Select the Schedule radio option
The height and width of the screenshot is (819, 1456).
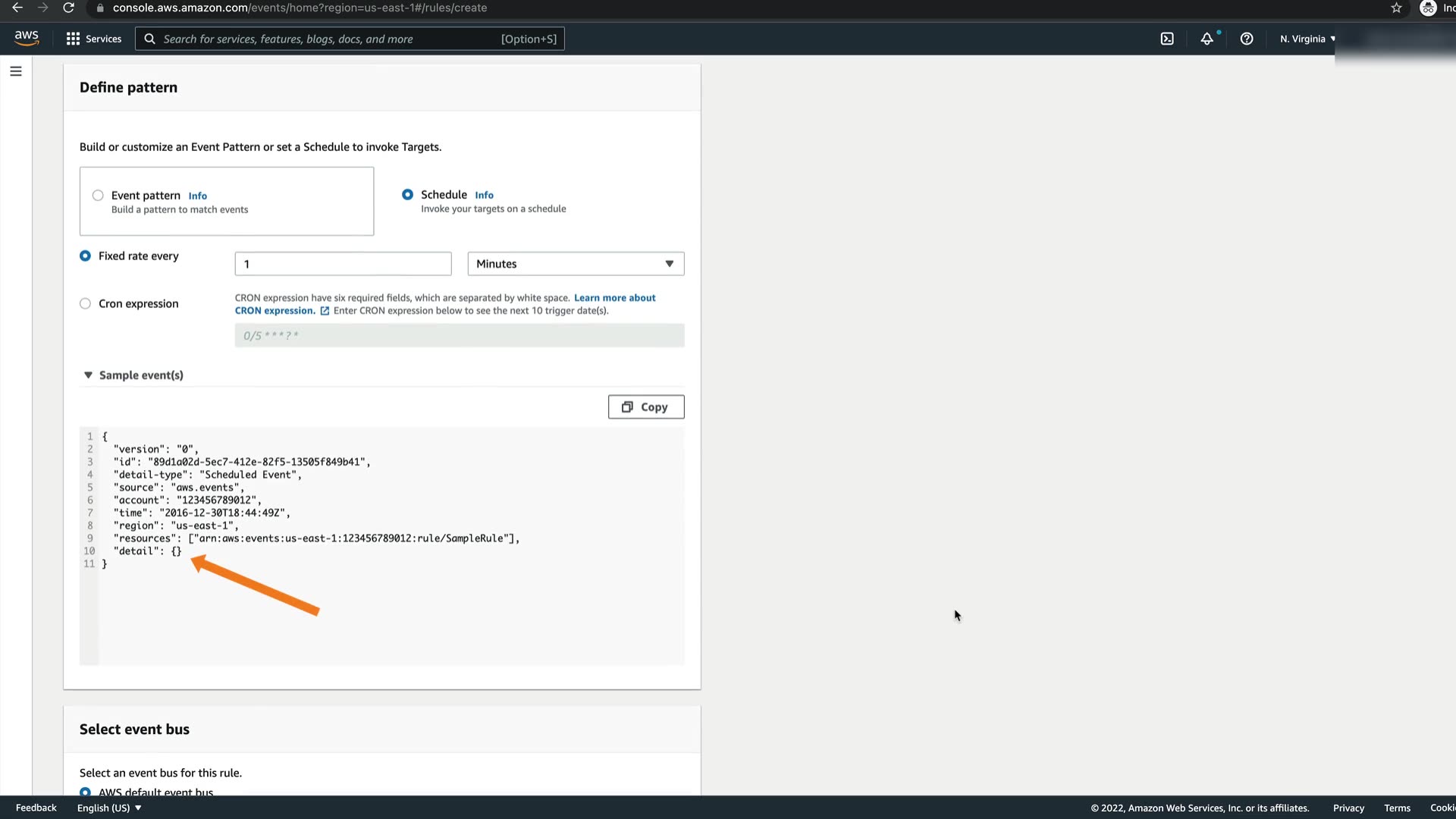click(408, 195)
